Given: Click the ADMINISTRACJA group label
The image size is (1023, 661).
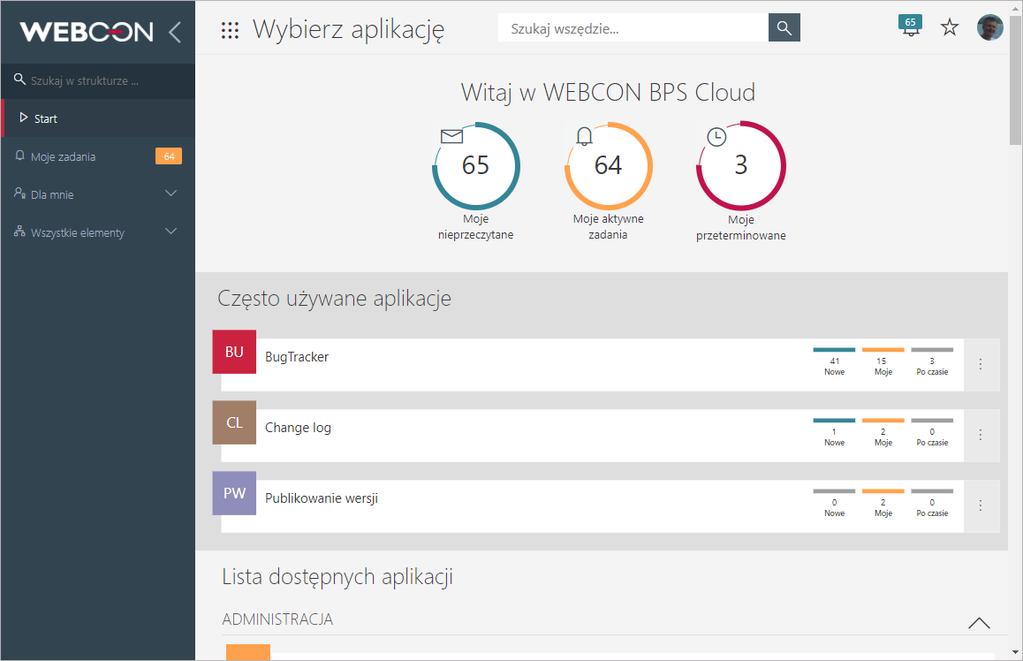Looking at the screenshot, I should pos(277,619).
